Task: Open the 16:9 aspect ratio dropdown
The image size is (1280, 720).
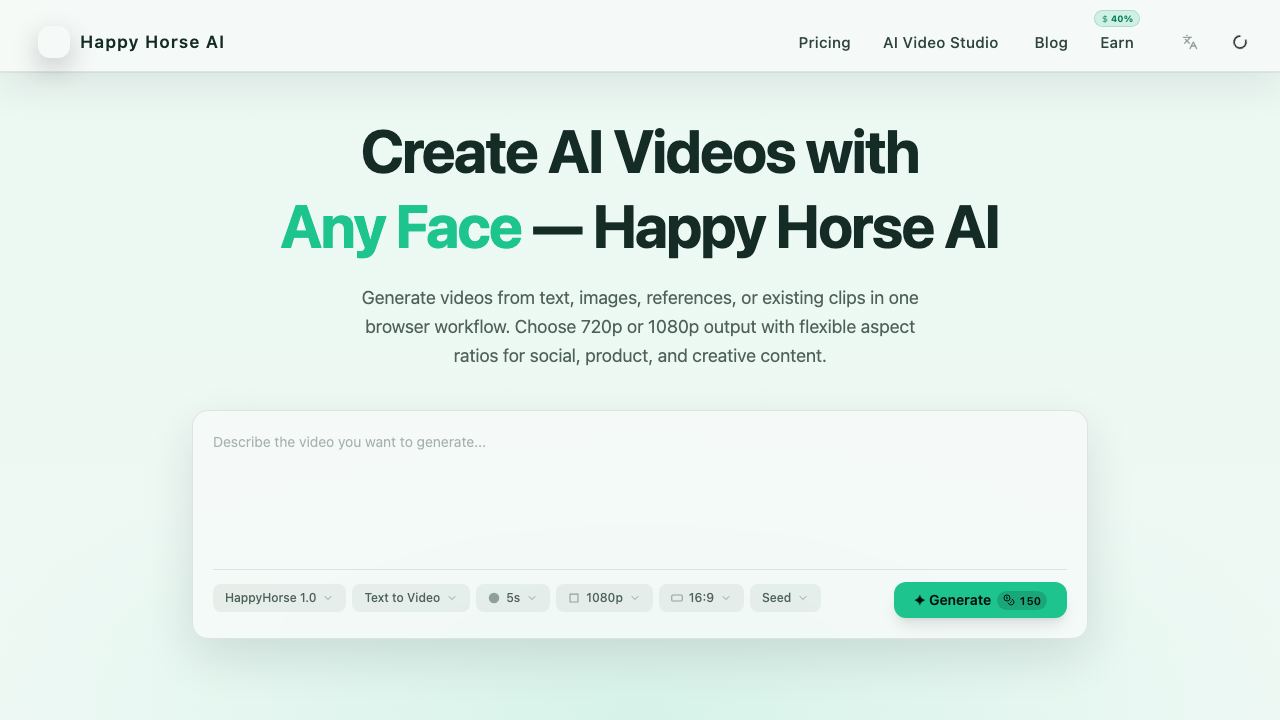Action: pyautogui.click(x=701, y=598)
